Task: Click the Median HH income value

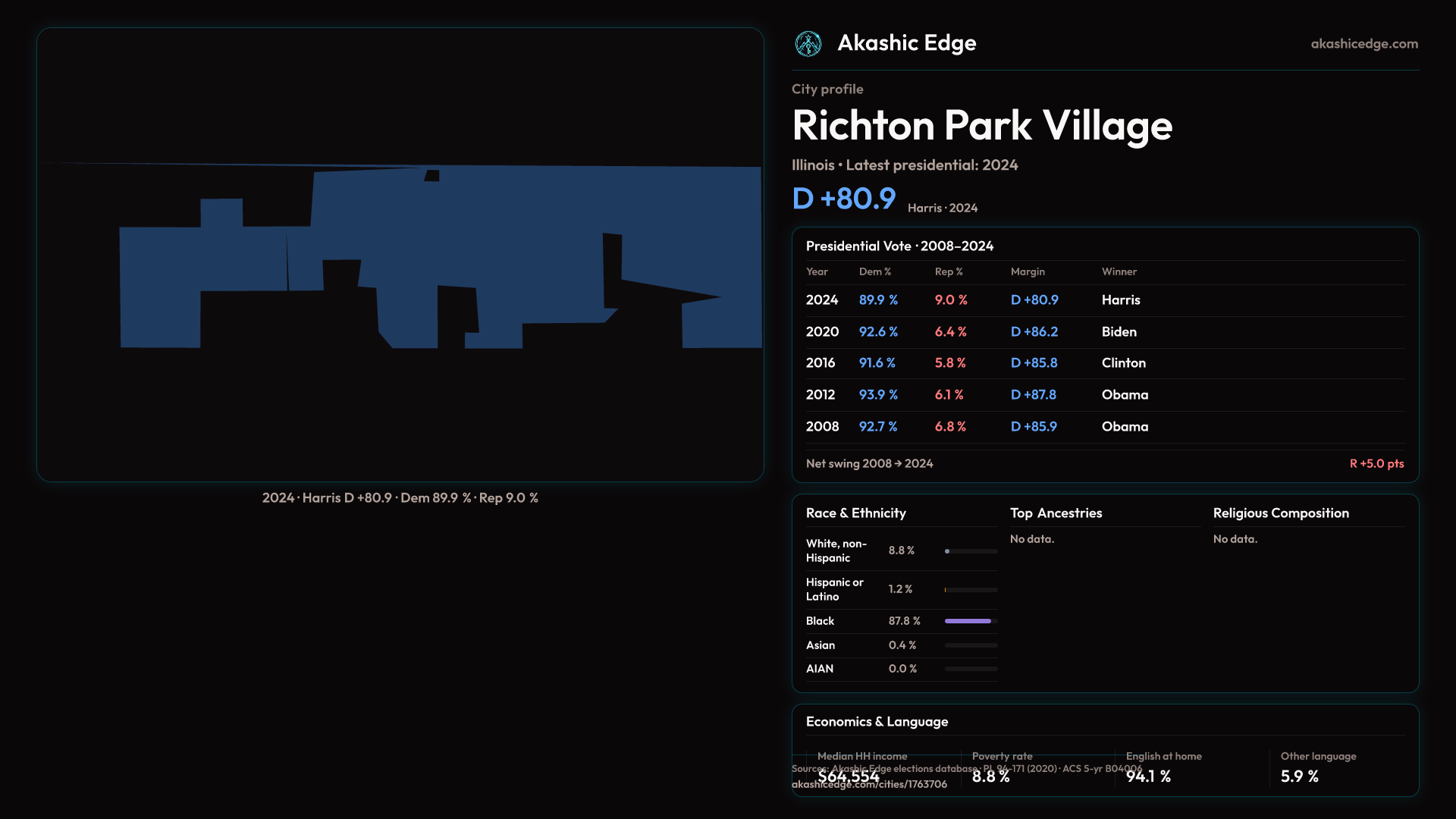Action: [848, 777]
